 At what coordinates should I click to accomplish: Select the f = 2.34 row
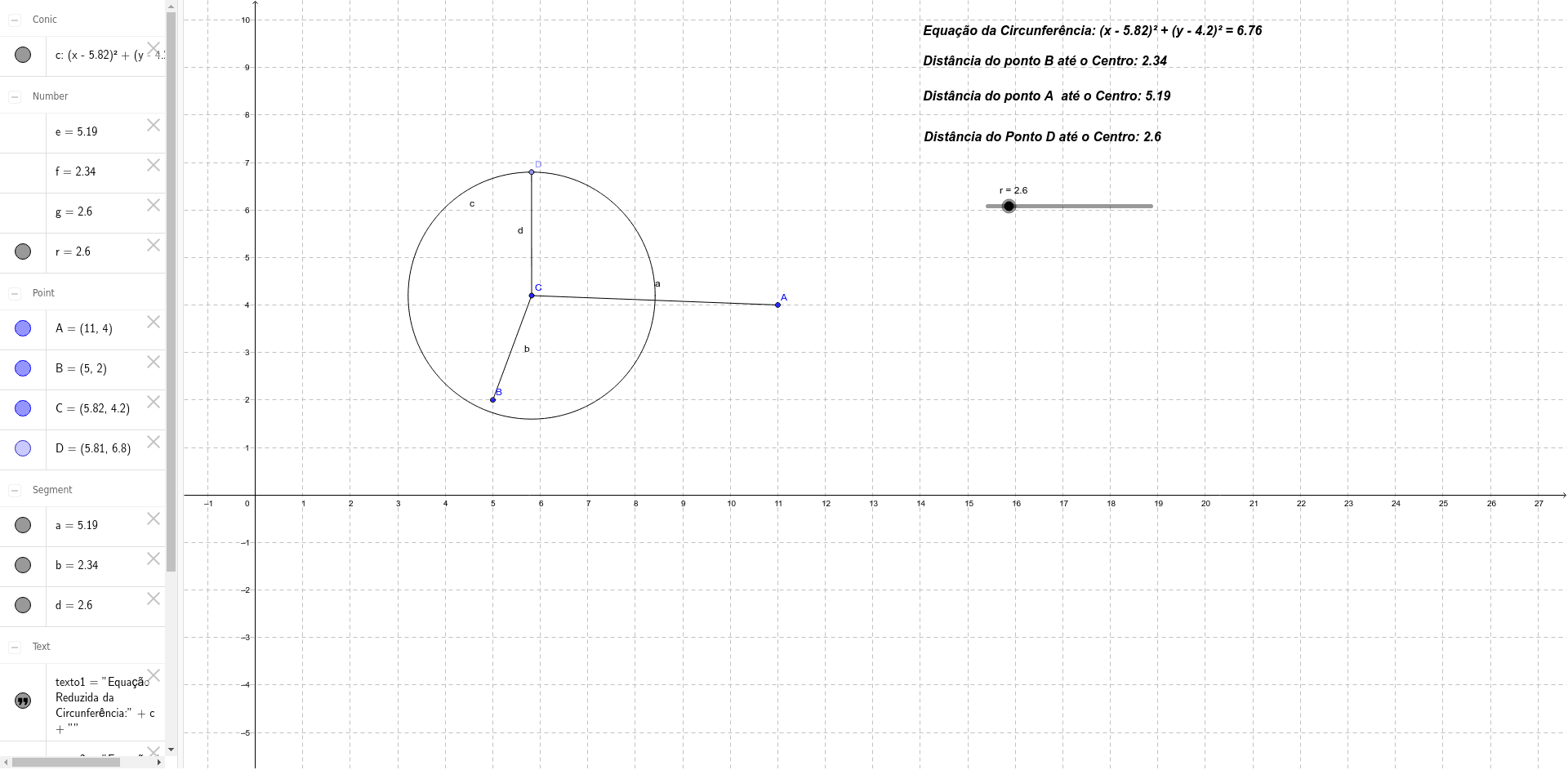pos(82,172)
